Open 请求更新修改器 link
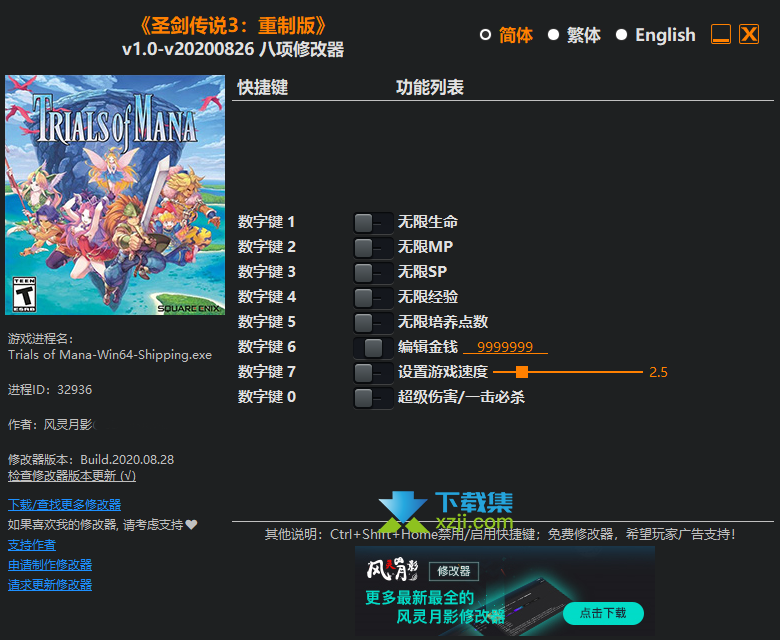 click(x=50, y=585)
